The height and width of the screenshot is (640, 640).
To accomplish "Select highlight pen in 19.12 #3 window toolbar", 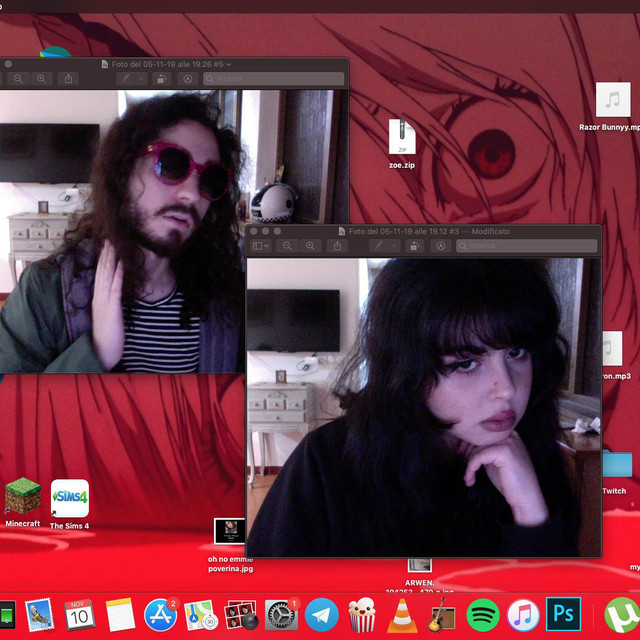I will pyautogui.click(x=379, y=245).
